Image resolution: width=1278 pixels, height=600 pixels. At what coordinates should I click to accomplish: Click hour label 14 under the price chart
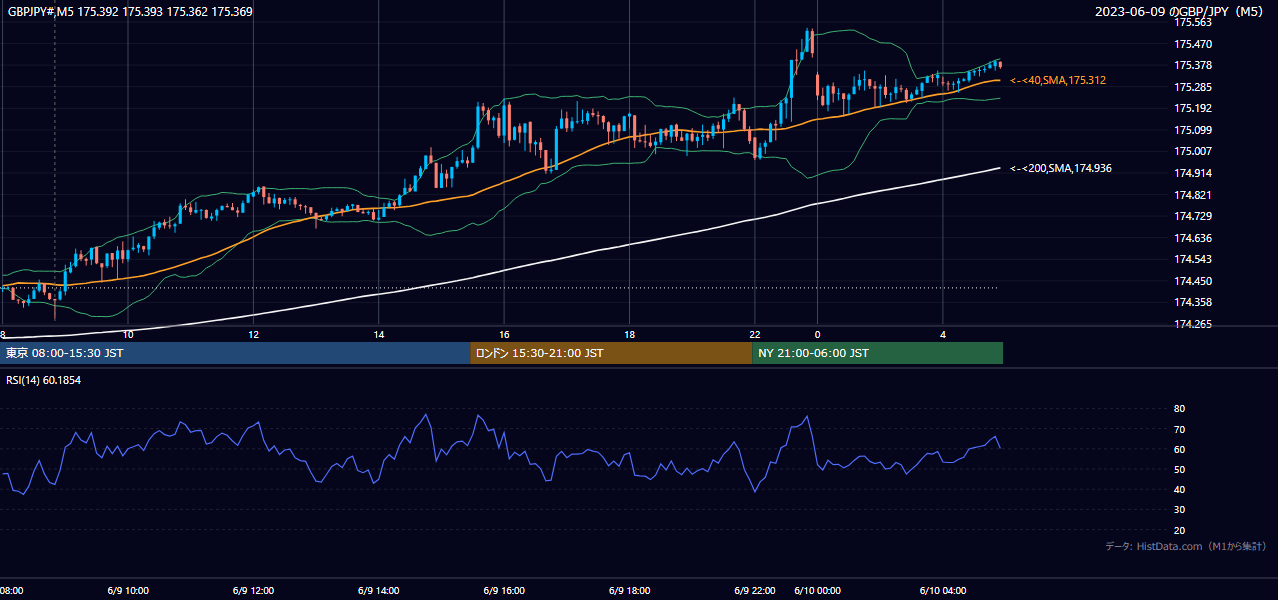379,335
